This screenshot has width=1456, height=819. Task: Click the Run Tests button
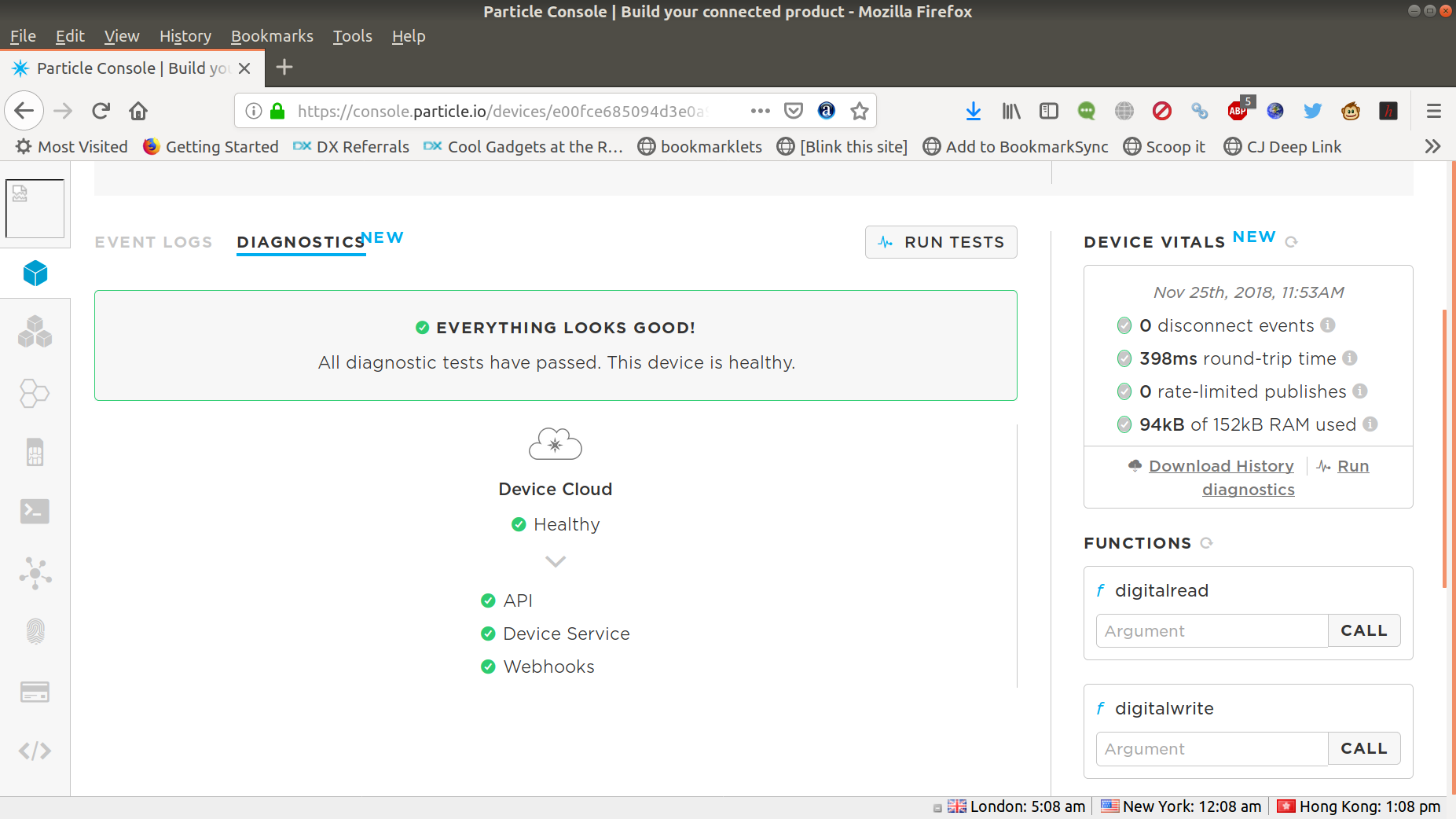pos(941,242)
